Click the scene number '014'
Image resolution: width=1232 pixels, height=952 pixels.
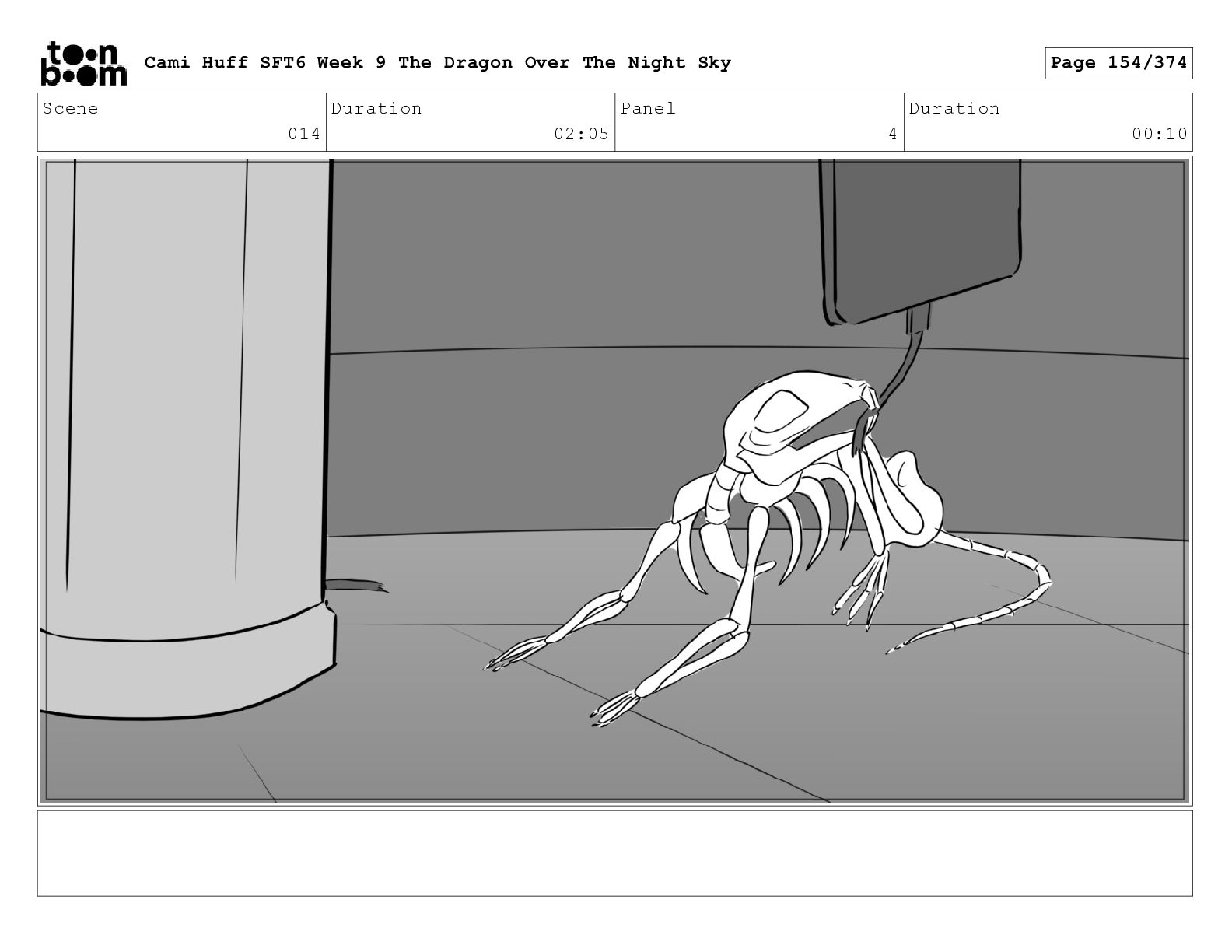(x=304, y=134)
